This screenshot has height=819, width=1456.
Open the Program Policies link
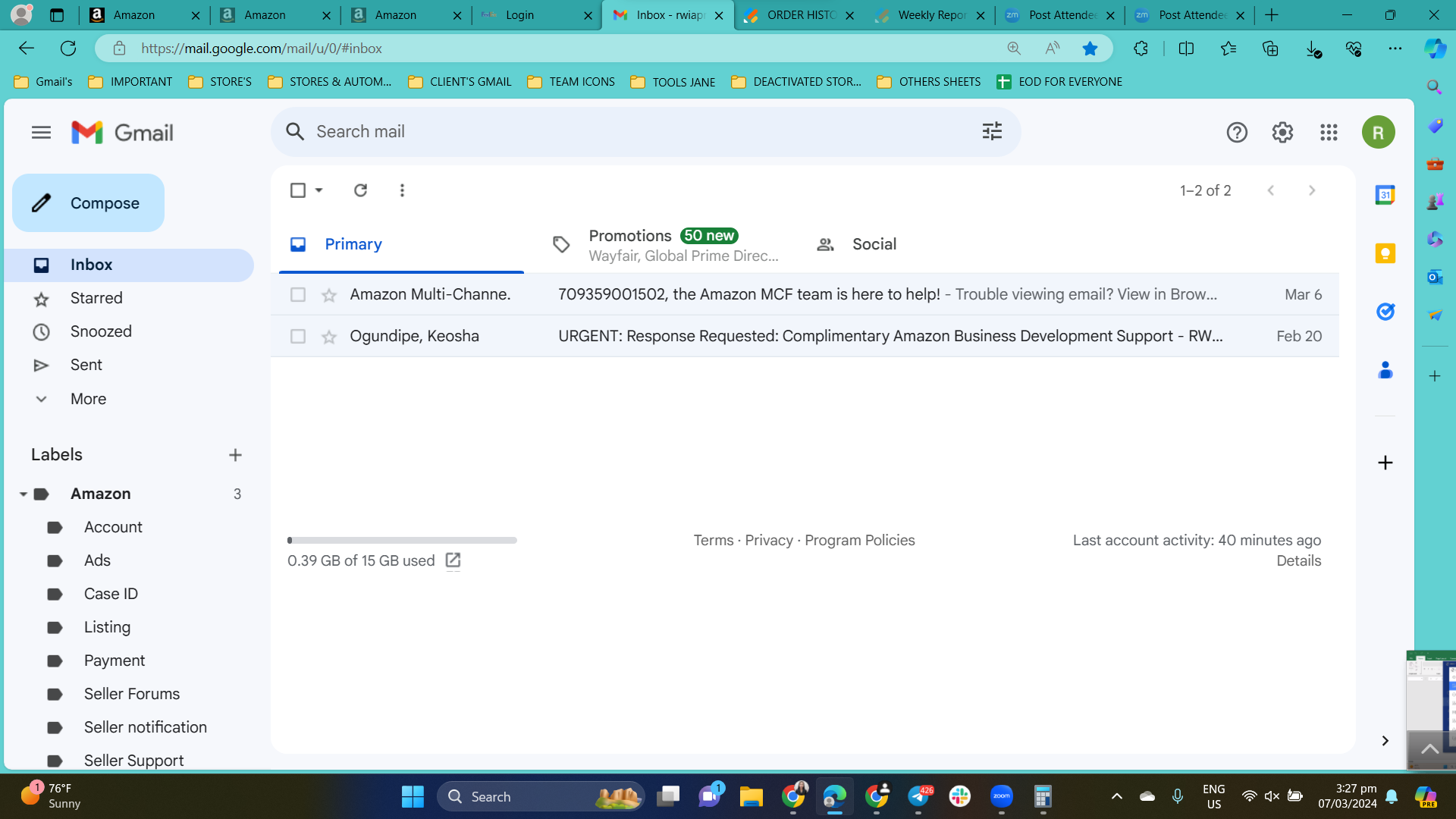(x=859, y=541)
